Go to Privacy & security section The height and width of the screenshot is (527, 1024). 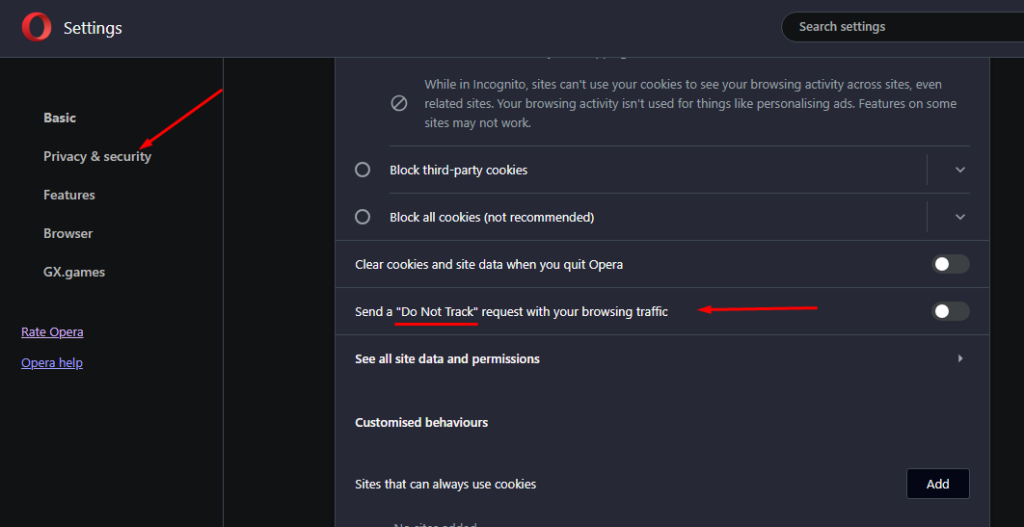[x=97, y=157]
